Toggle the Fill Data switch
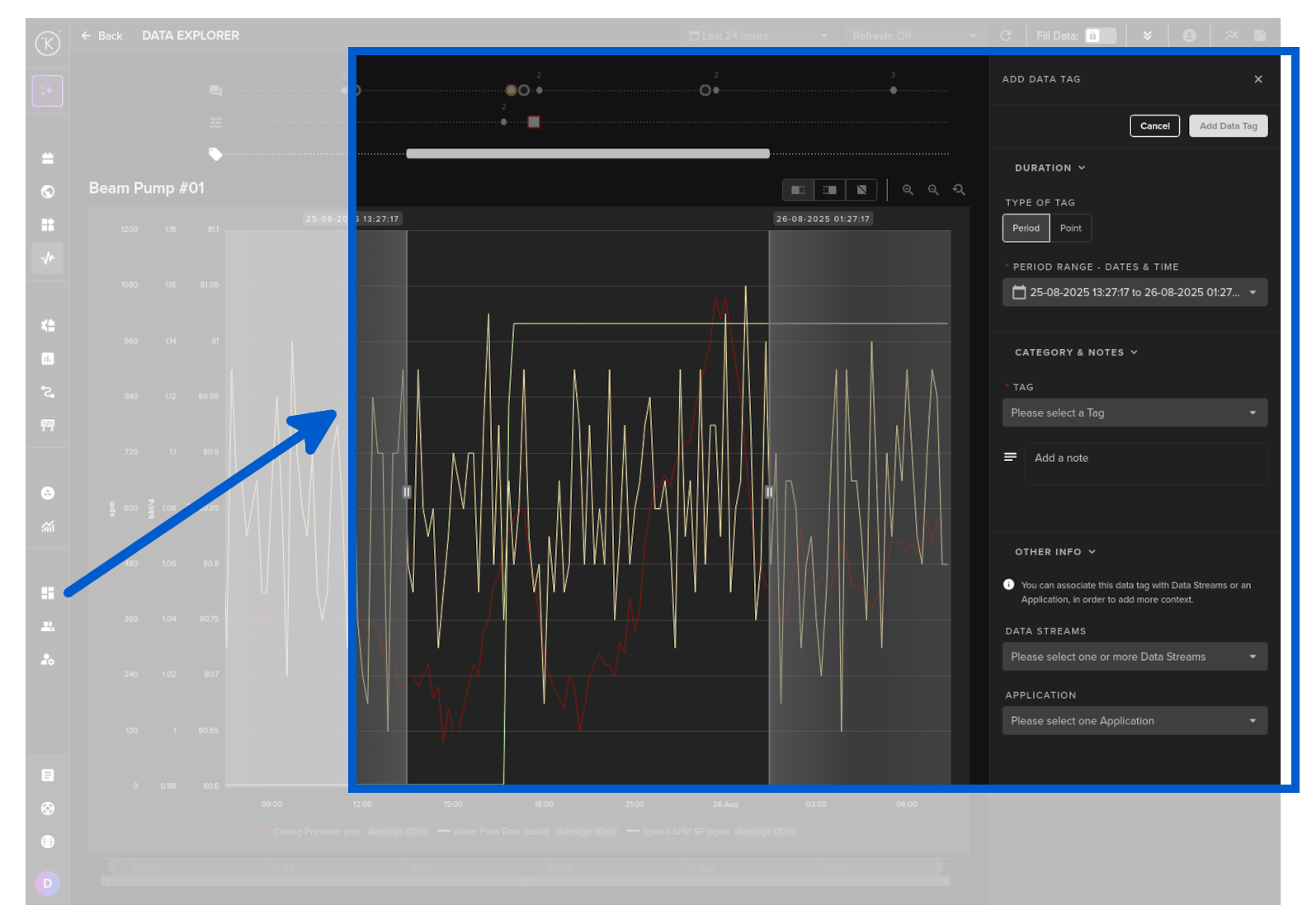This screenshot has height=924, width=1307. pos(1101,35)
